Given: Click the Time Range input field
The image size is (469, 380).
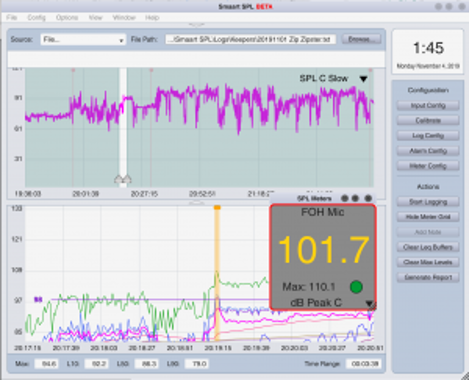Looking at the screenshot, I should click(365, 364).
